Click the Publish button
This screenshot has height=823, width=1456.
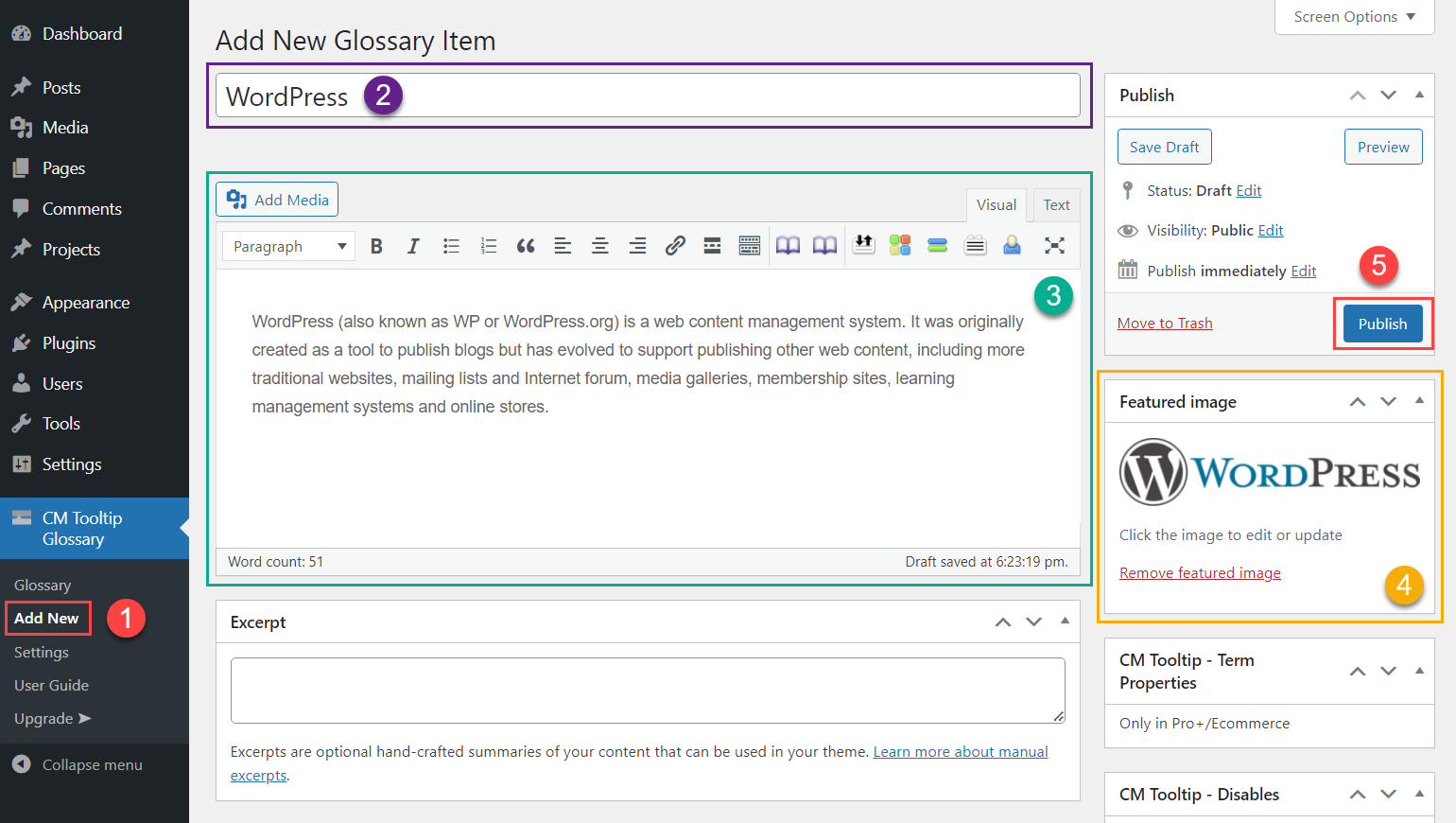click(1382, 324)
